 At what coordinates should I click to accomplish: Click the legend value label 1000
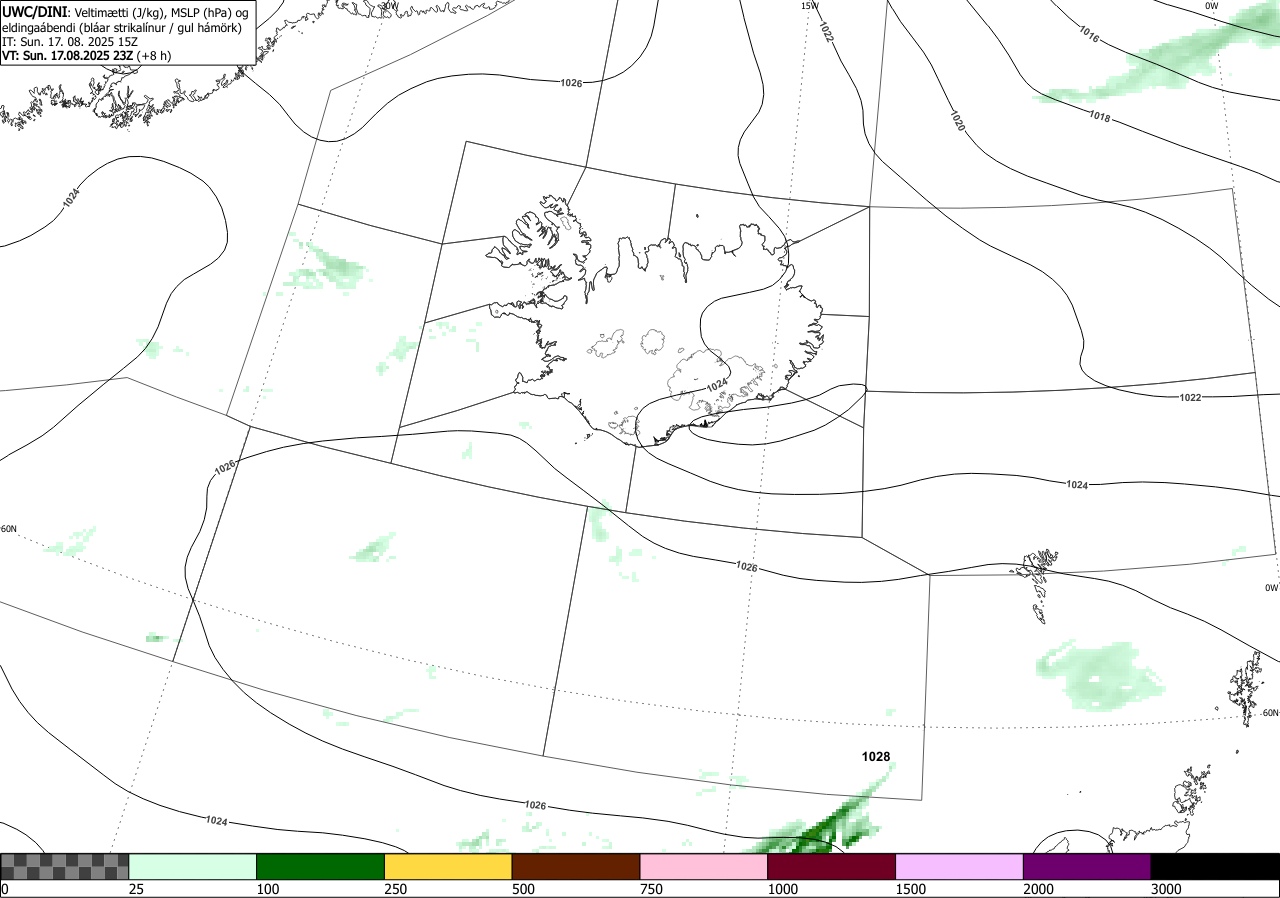tap(783, 889)
